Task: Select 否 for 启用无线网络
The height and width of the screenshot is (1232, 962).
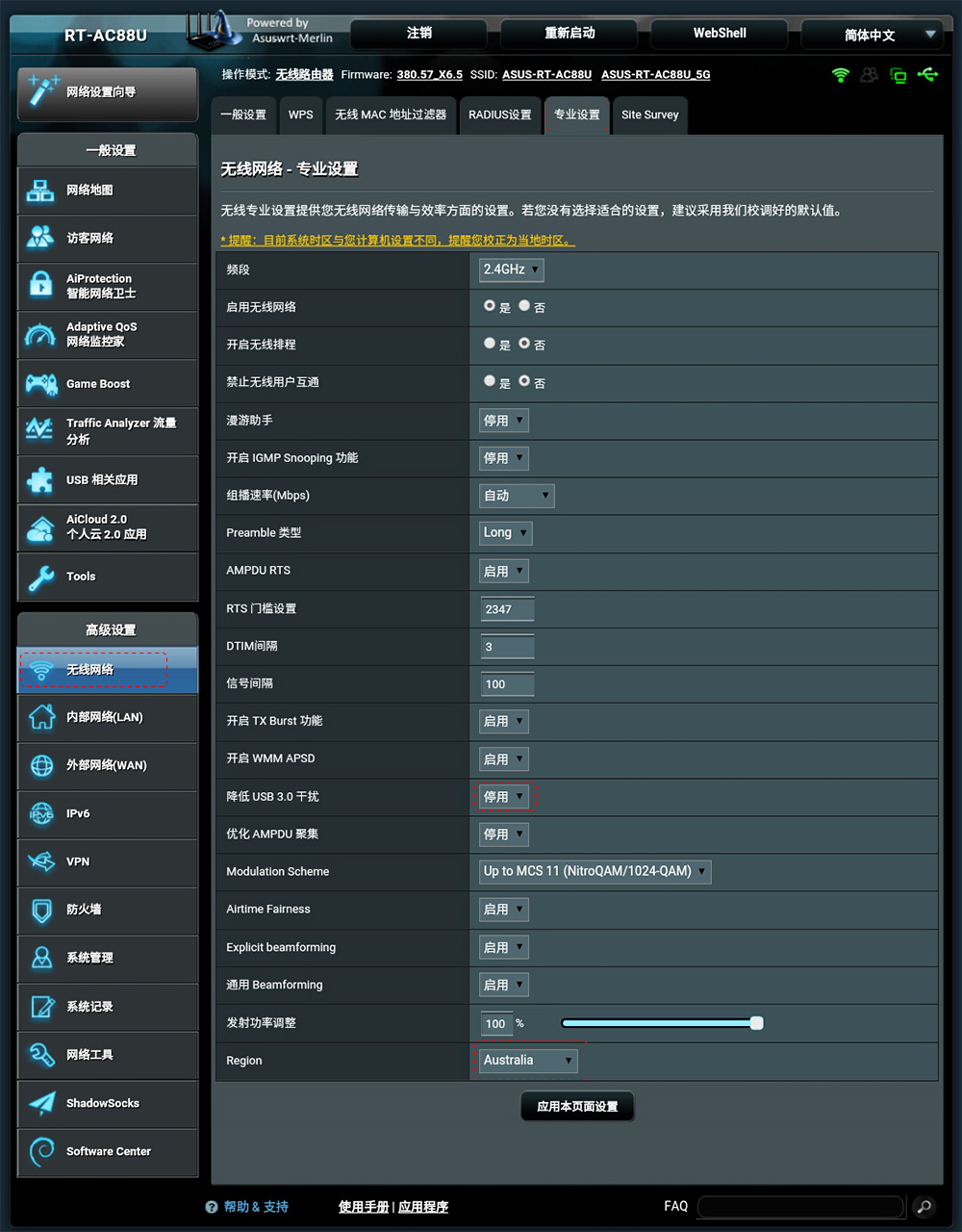Action: pos(524,306)
